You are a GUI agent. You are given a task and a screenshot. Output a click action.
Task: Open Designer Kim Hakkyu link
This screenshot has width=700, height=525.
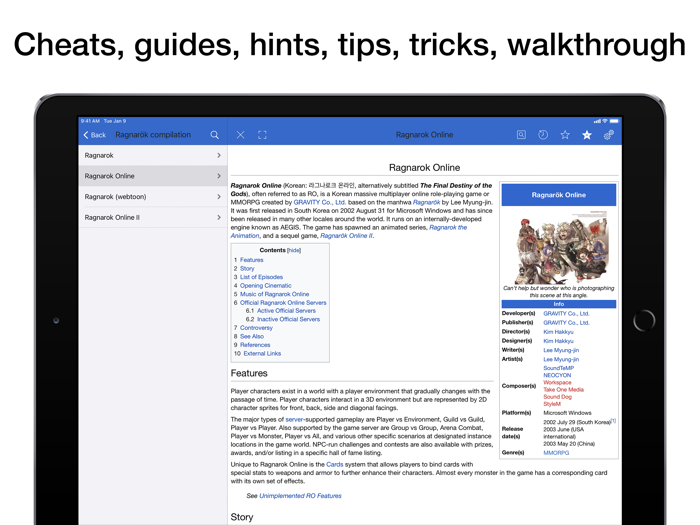[x=558, y=341]
